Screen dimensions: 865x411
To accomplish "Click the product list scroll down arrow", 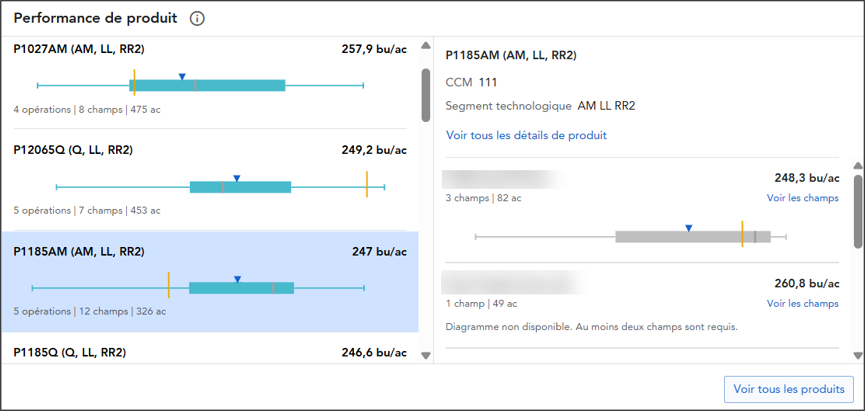I will point(425,356).
